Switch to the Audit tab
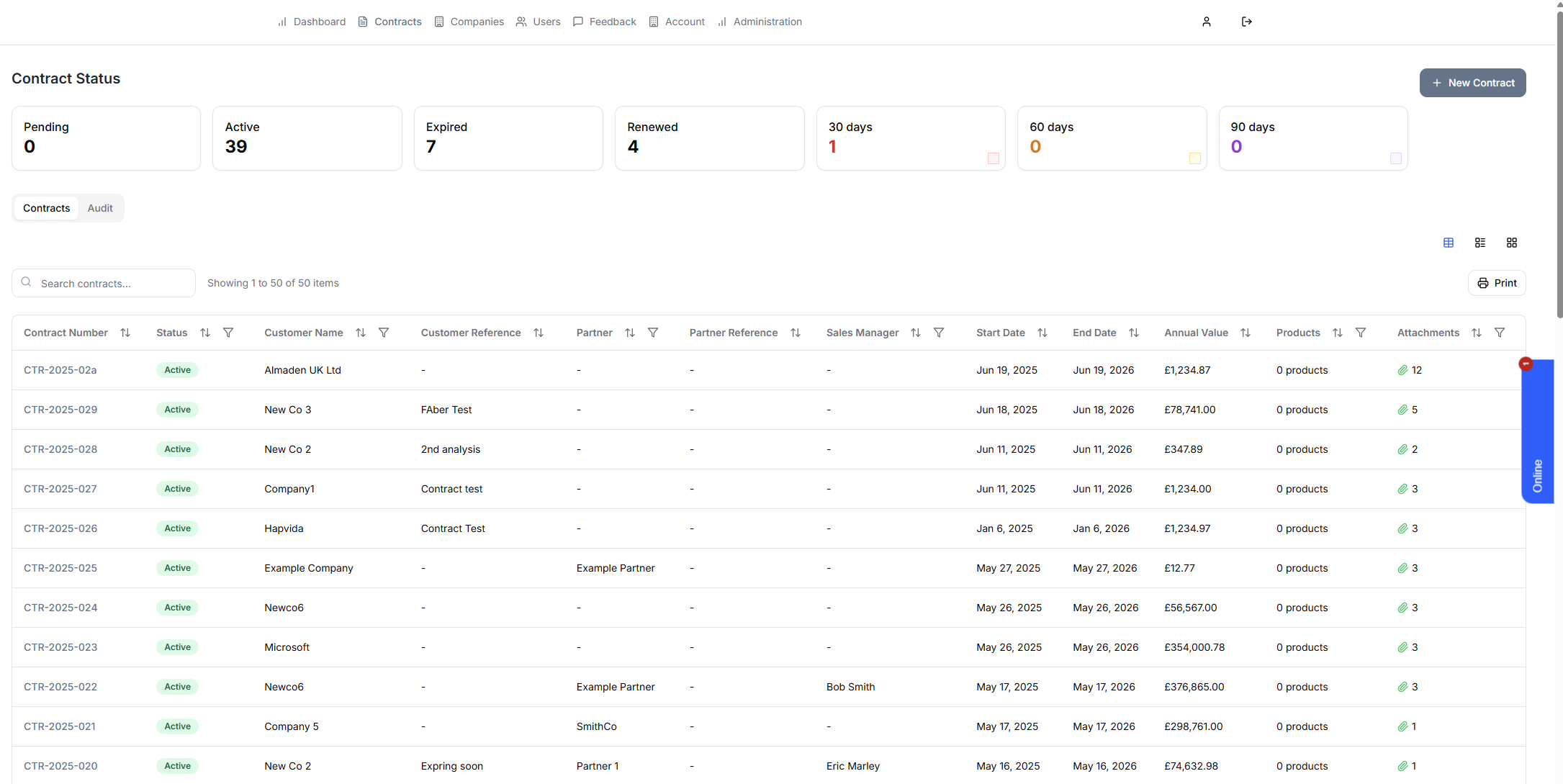 (x=100, y=208)
